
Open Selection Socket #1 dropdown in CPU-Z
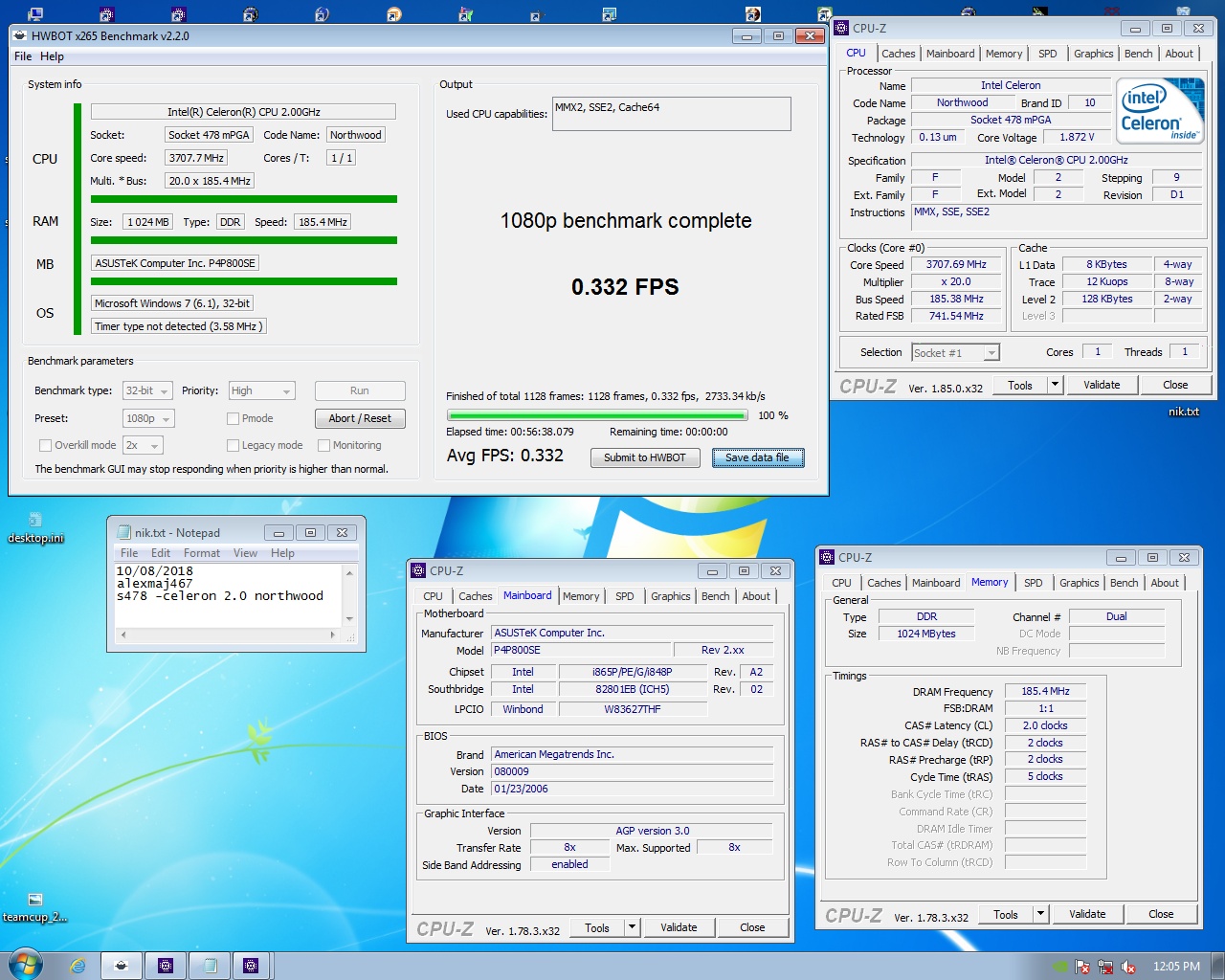[955, 352]
